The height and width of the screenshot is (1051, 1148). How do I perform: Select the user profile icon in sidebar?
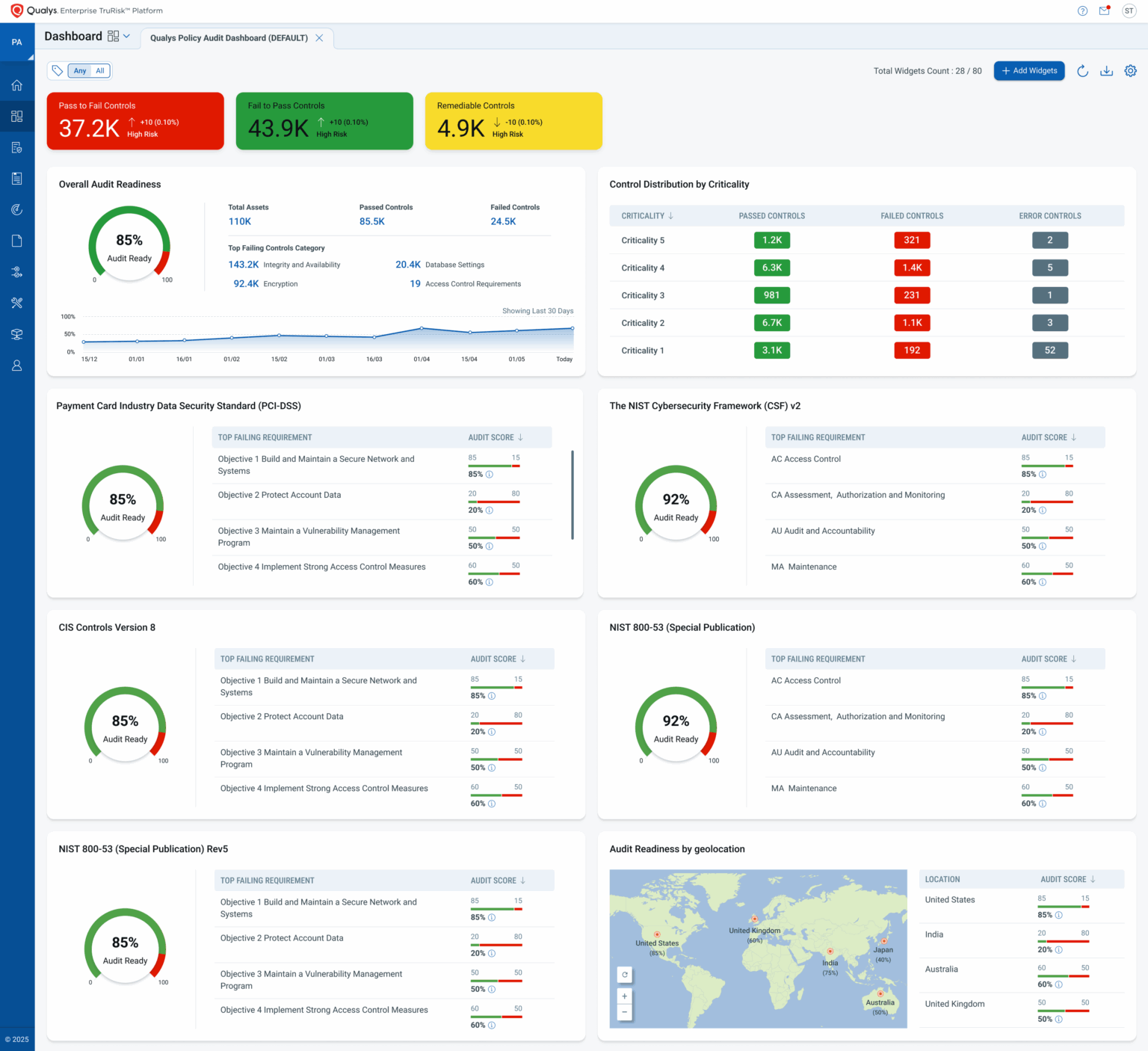pos(16,365)
